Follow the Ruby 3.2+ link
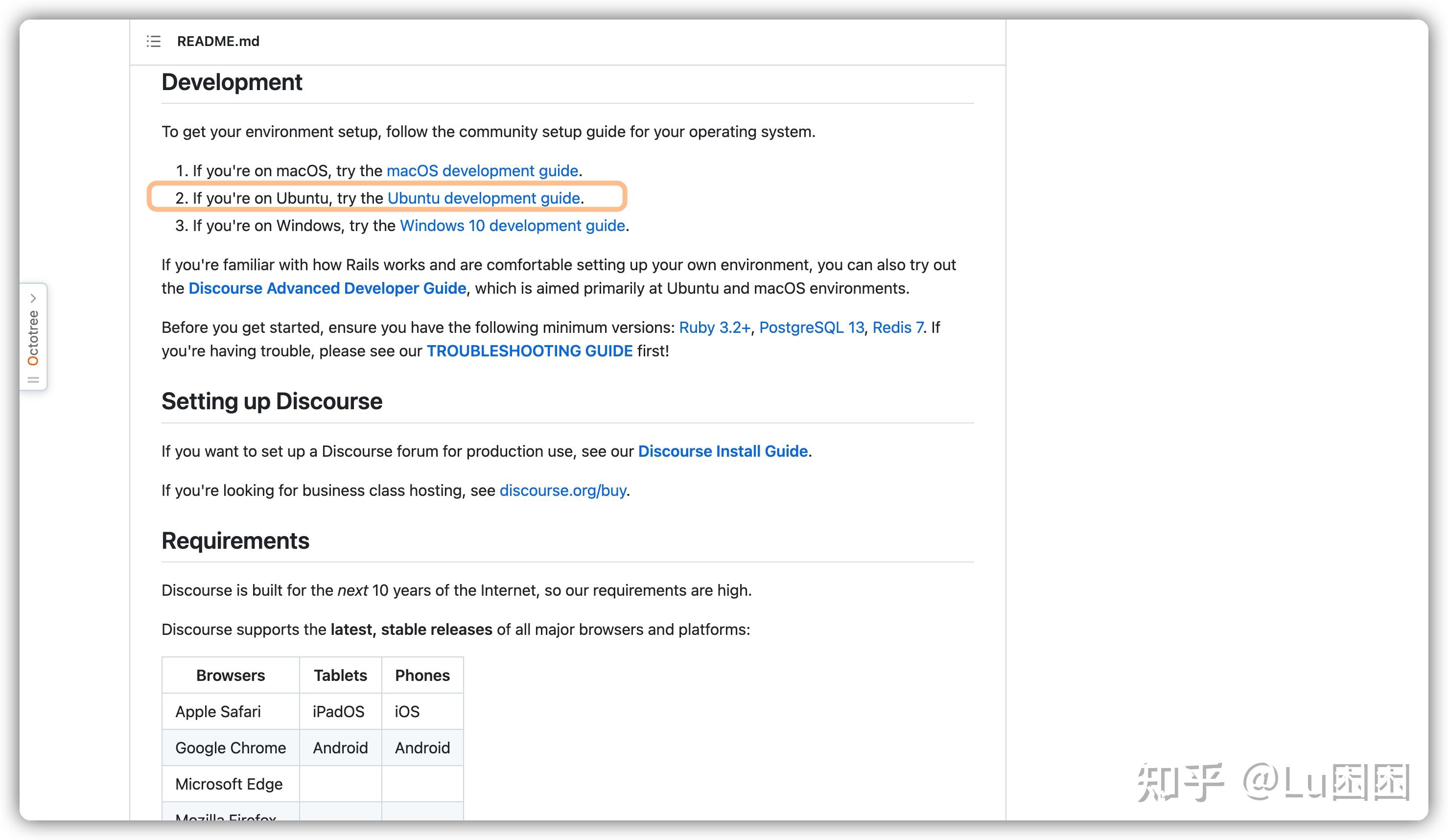The height and width of the screenshot is (840, 1448). click(714, 327)
